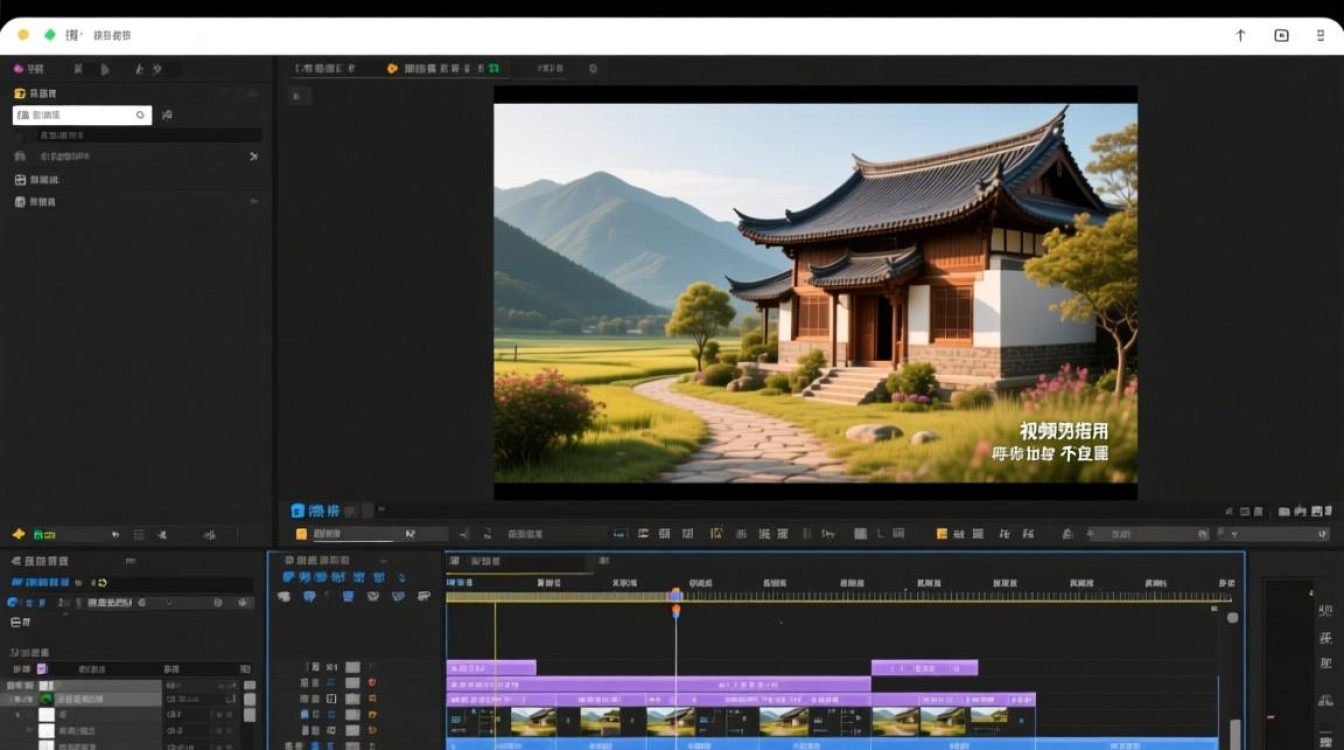Click the play-box icon in top-right title bar

click(x=1281, y=35)
